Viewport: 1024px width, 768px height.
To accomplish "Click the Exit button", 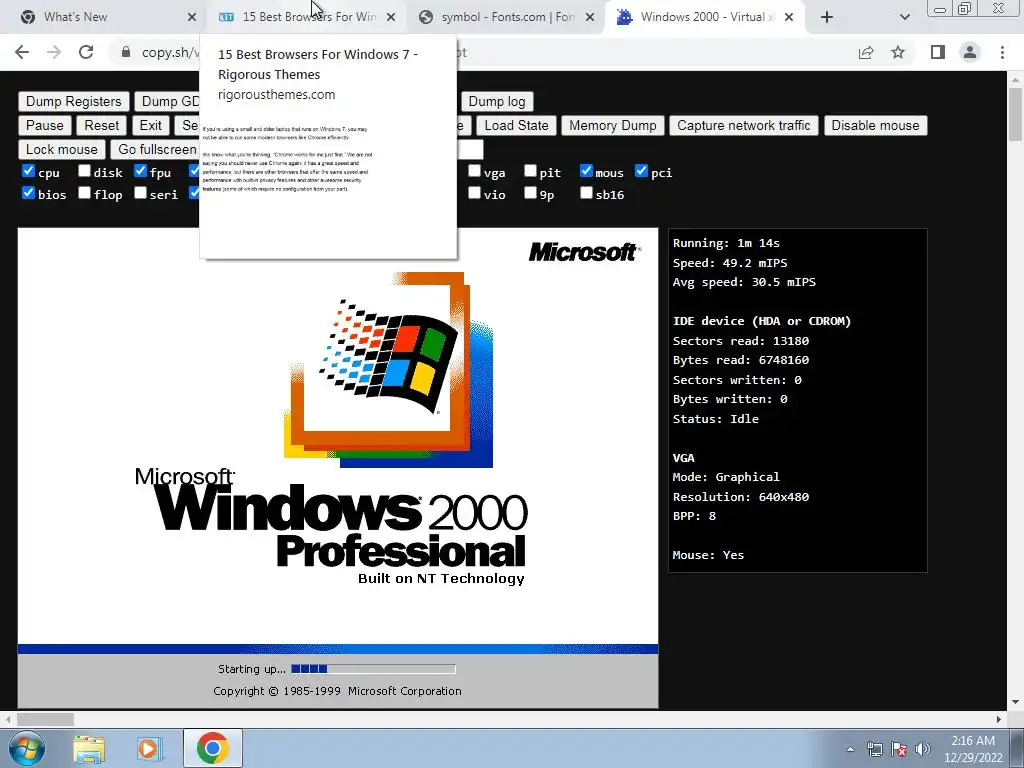I will click(x=151, y=125).
